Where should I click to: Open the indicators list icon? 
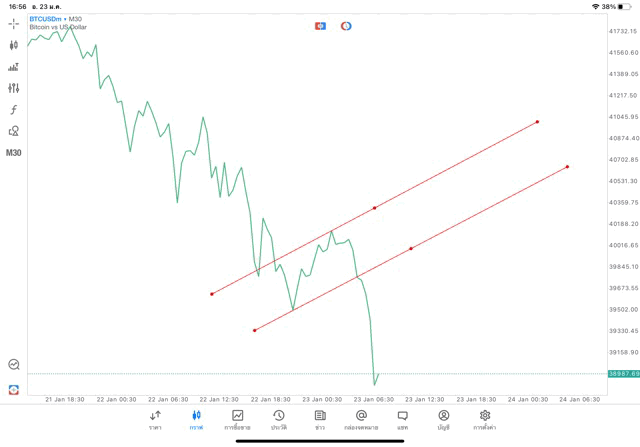click(x=14, y=67)
